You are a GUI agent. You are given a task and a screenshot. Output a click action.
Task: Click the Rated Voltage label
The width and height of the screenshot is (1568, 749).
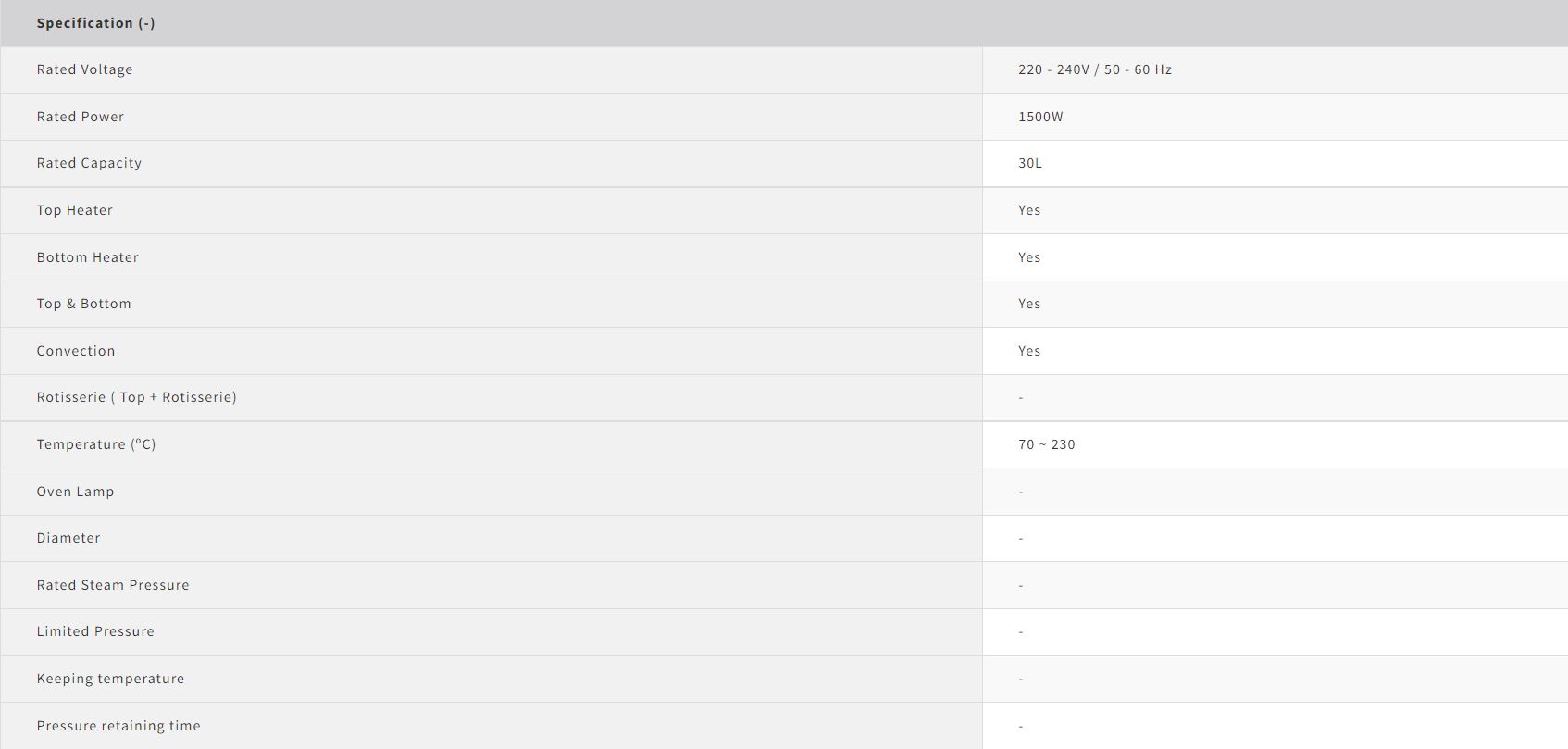point(84,69)
